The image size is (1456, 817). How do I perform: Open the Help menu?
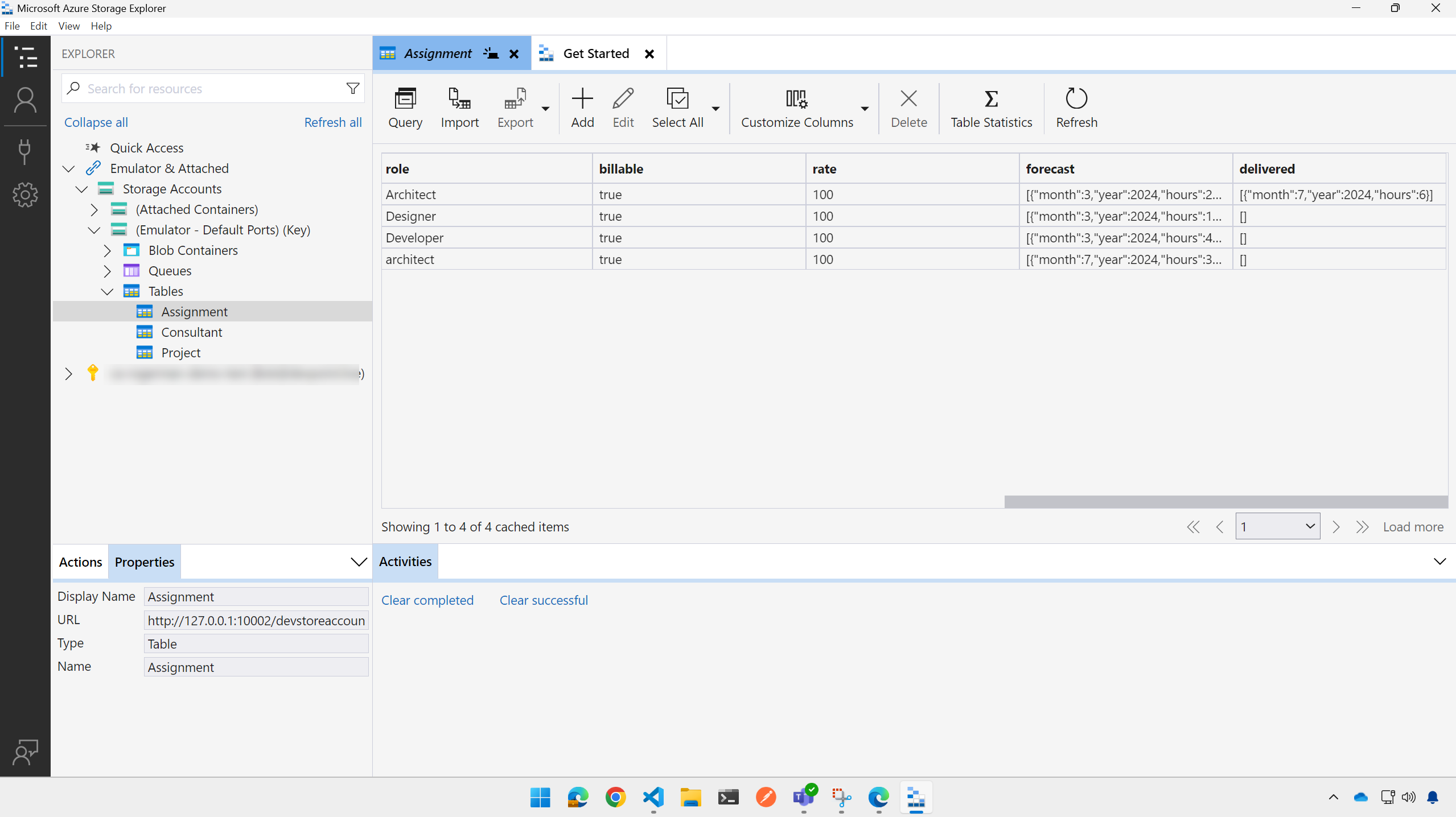tap(101, 26)
